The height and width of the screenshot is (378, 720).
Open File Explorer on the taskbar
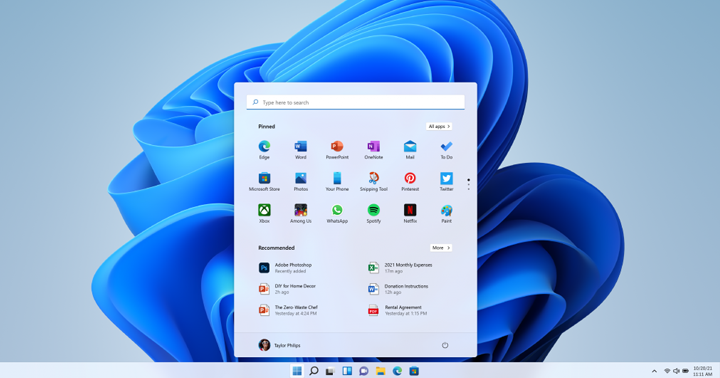[380, 371]
